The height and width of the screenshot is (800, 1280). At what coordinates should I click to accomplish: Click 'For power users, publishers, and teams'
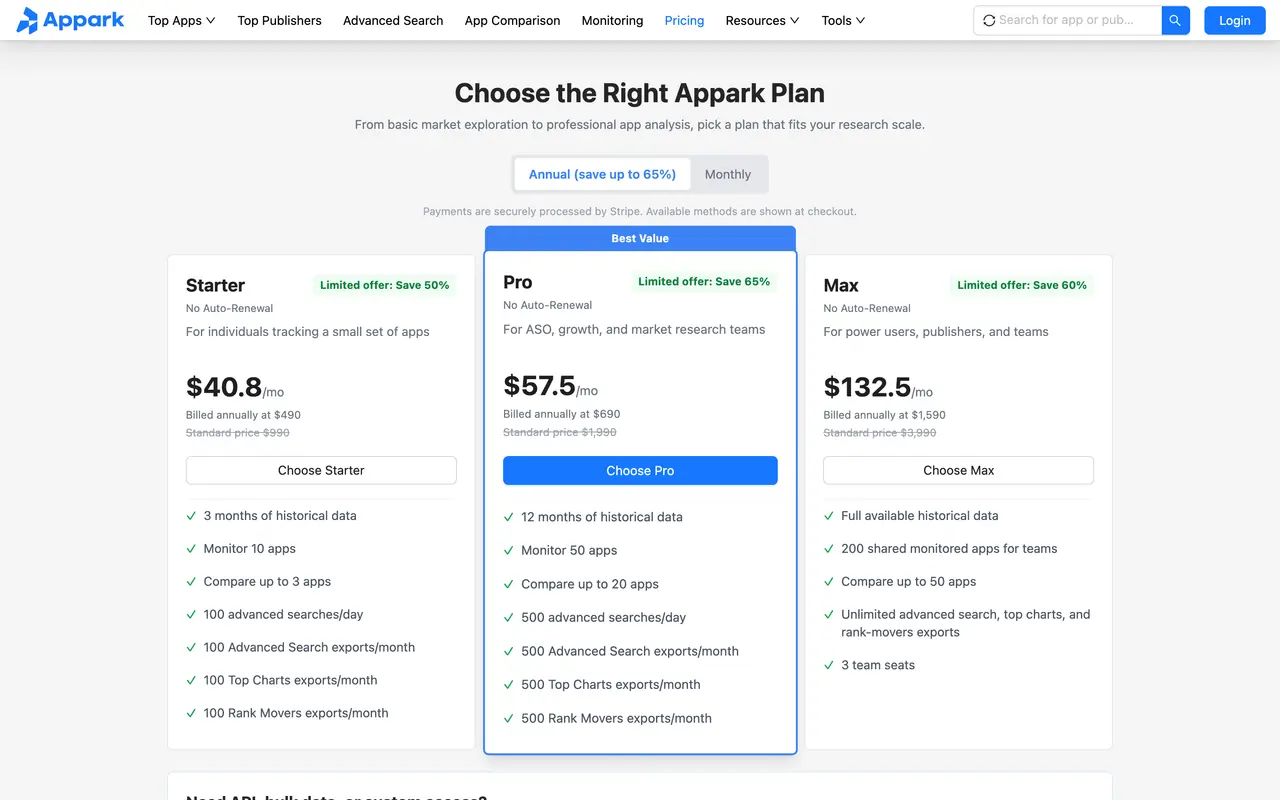coord(936,332)
